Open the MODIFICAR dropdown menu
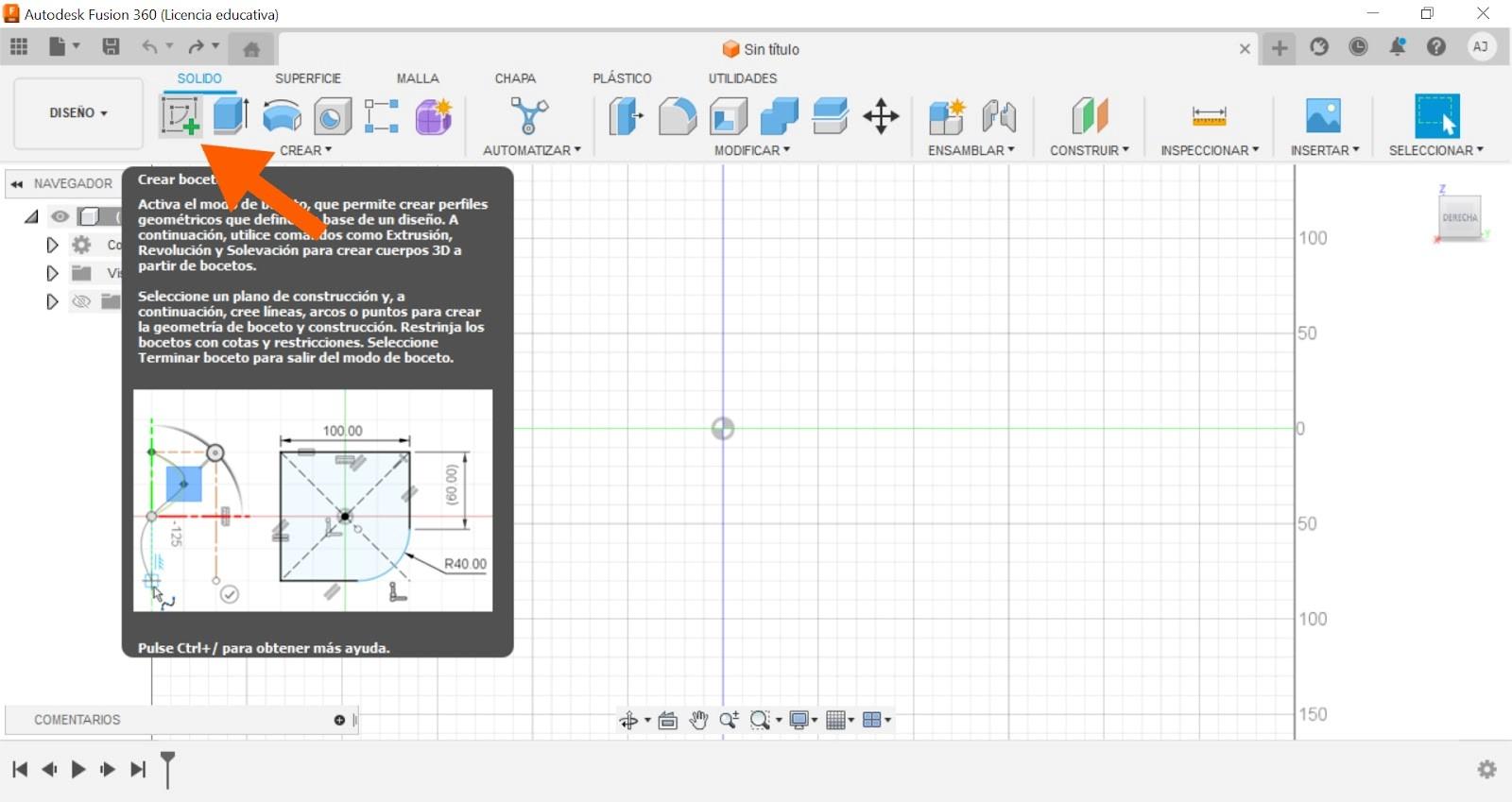Viewport: 1512px width, 802px height. pyautogui.click(x=752, y=150)
